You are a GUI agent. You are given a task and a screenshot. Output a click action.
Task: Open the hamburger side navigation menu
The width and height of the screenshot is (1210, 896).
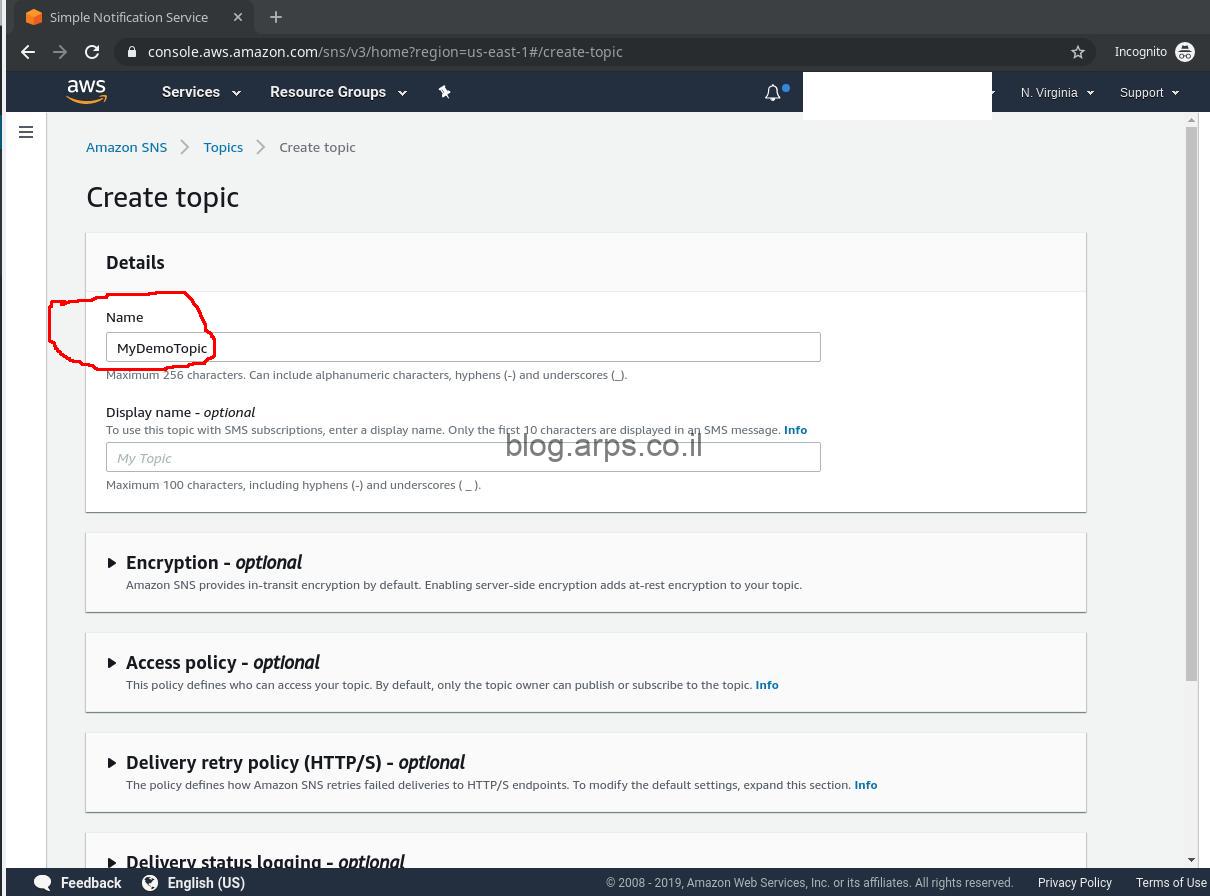[x=26, y=132]
